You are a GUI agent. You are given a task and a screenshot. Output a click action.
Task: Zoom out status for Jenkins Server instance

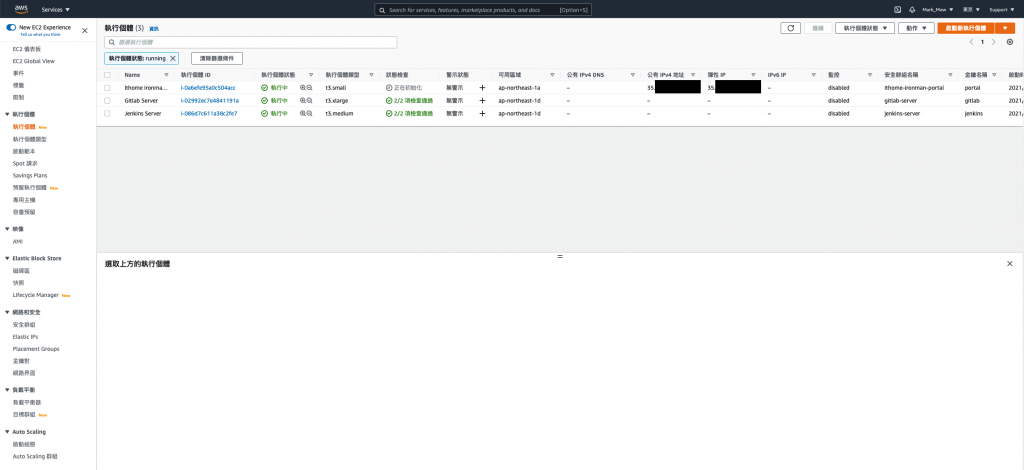pos(311,113)
